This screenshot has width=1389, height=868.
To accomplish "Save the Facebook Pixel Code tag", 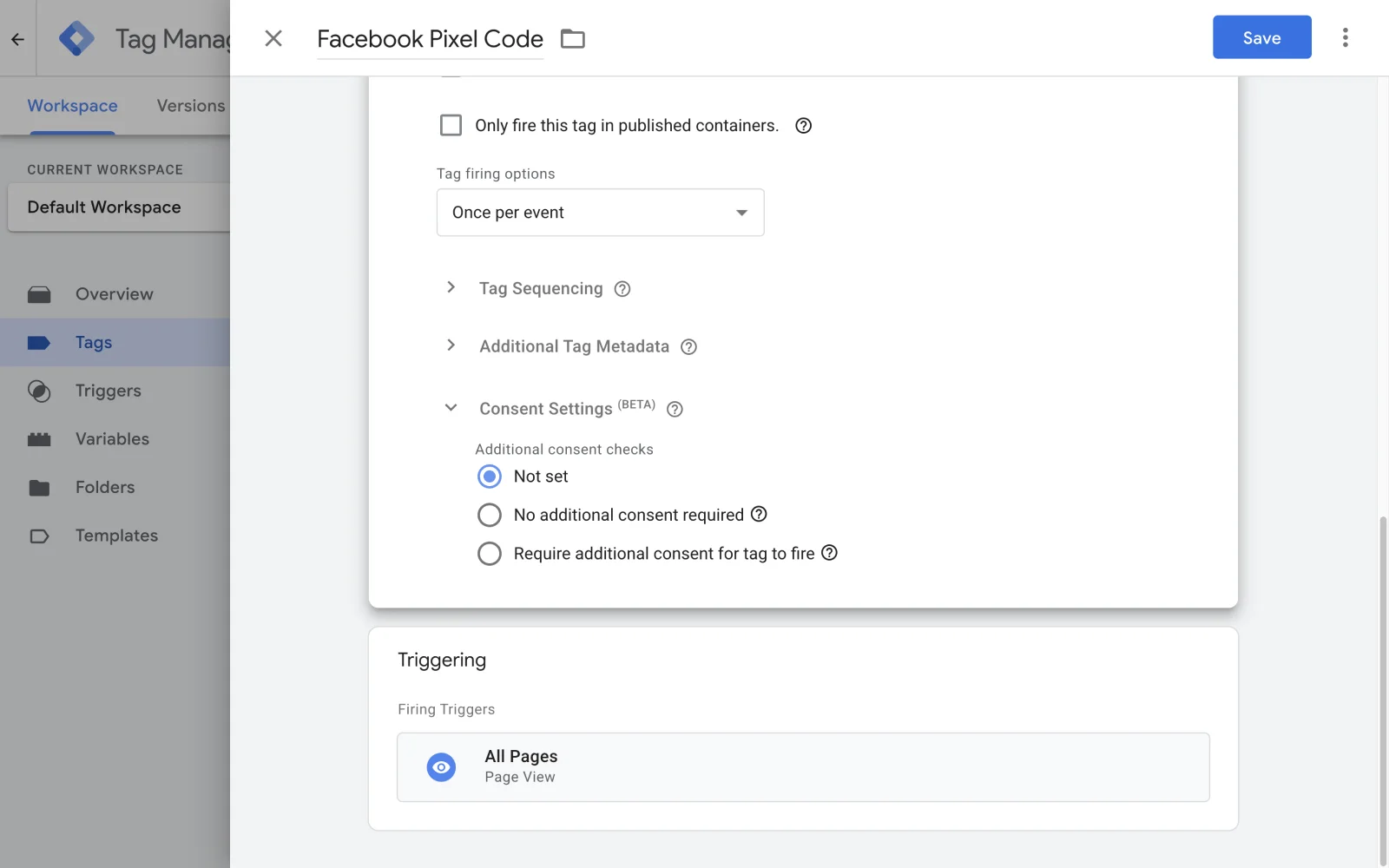I will tap(1261, 37).
